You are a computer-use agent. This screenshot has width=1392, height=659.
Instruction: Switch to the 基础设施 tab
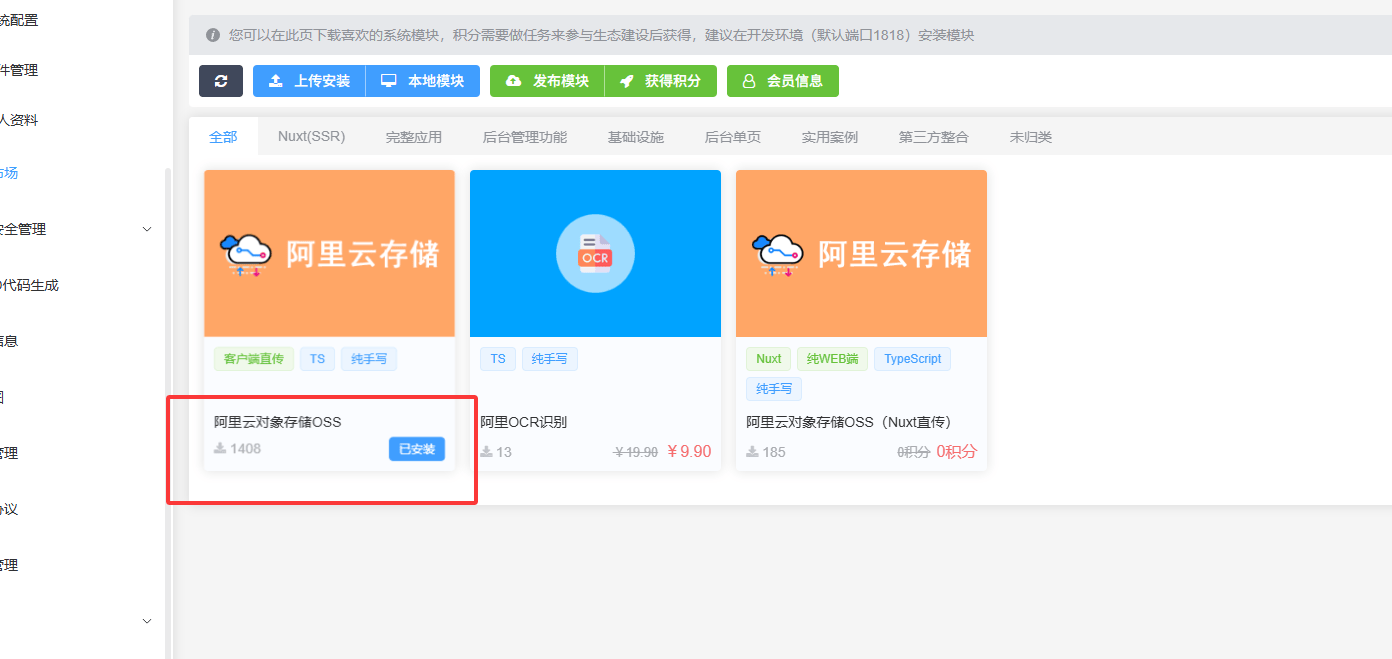pyautogui.click(x=635, y=137)
